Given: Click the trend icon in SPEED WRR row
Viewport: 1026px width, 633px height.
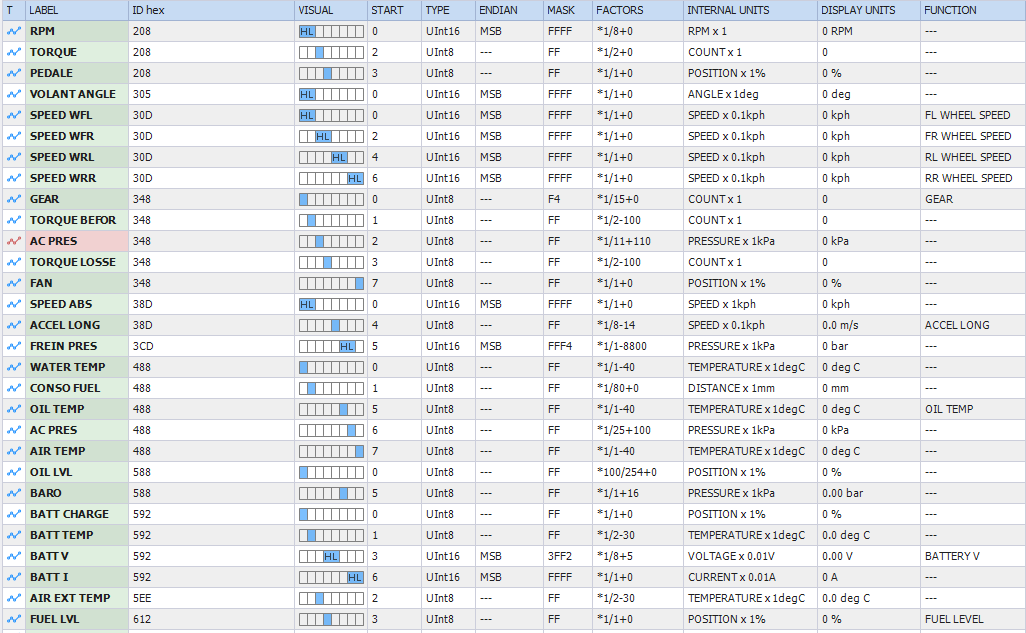Looking at the screenshot, I should 14,177.
